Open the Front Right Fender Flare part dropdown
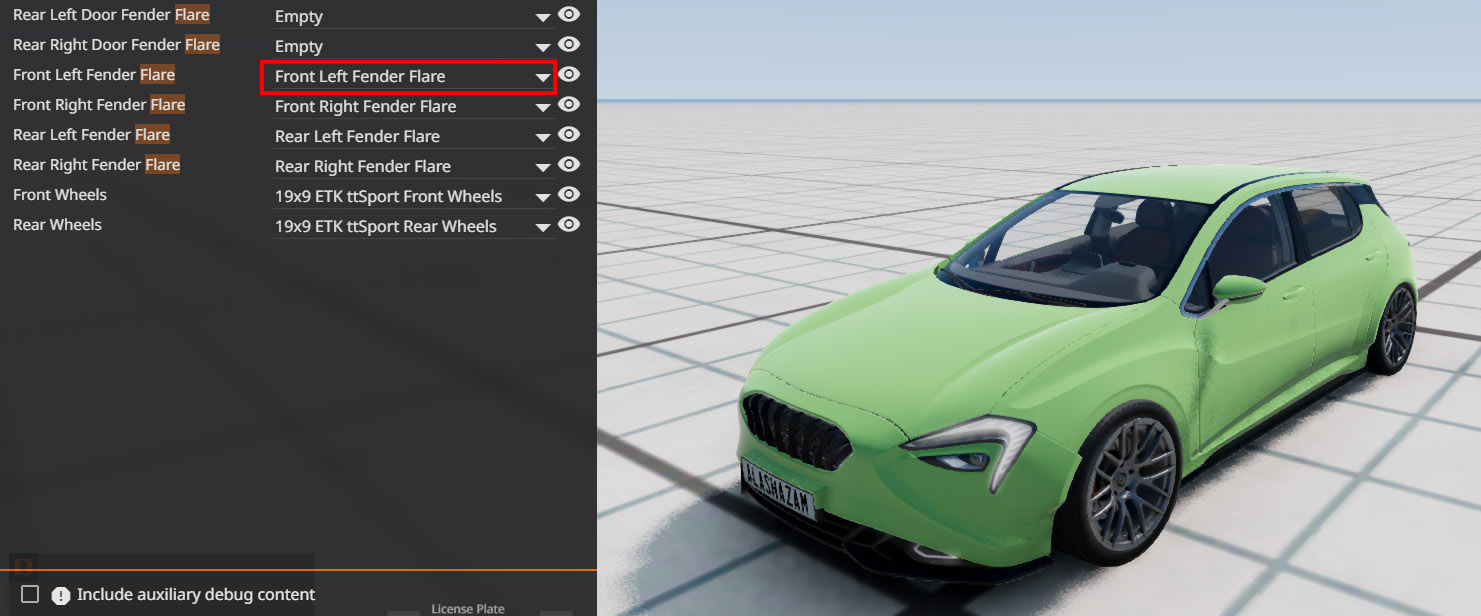Viewport: 1481px width, 616px height. 413,106
